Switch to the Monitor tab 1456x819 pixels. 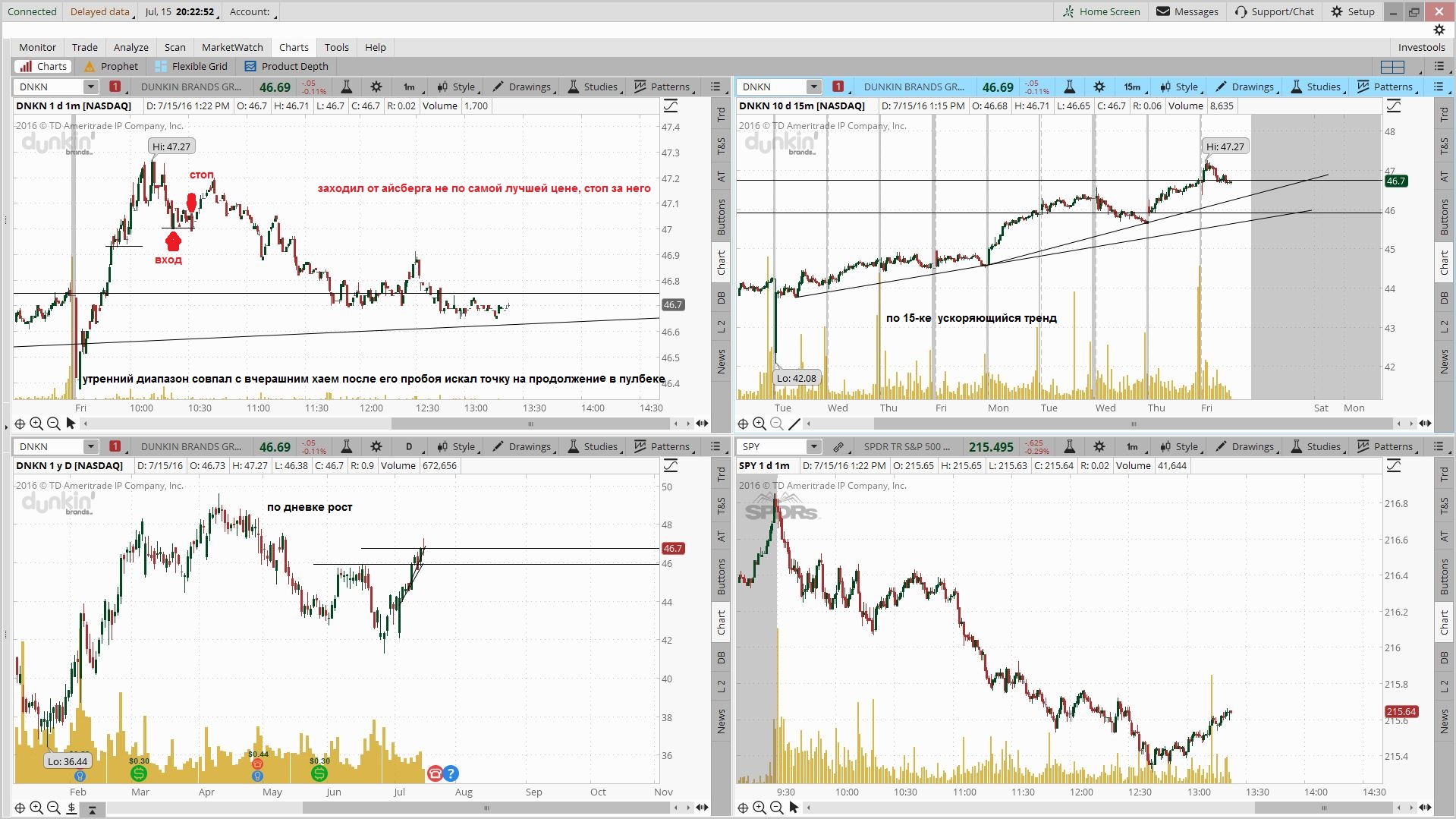pyautogui.click(x=38, y=47)
